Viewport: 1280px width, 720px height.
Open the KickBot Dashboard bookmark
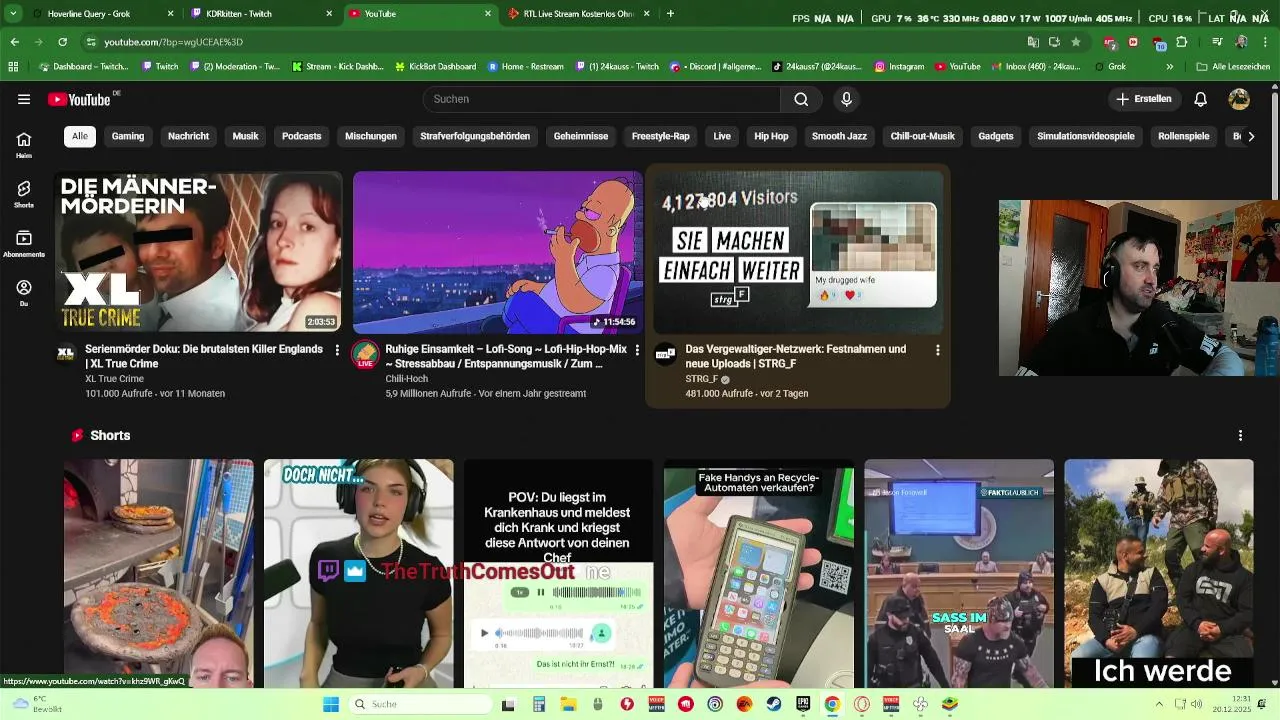435,67
